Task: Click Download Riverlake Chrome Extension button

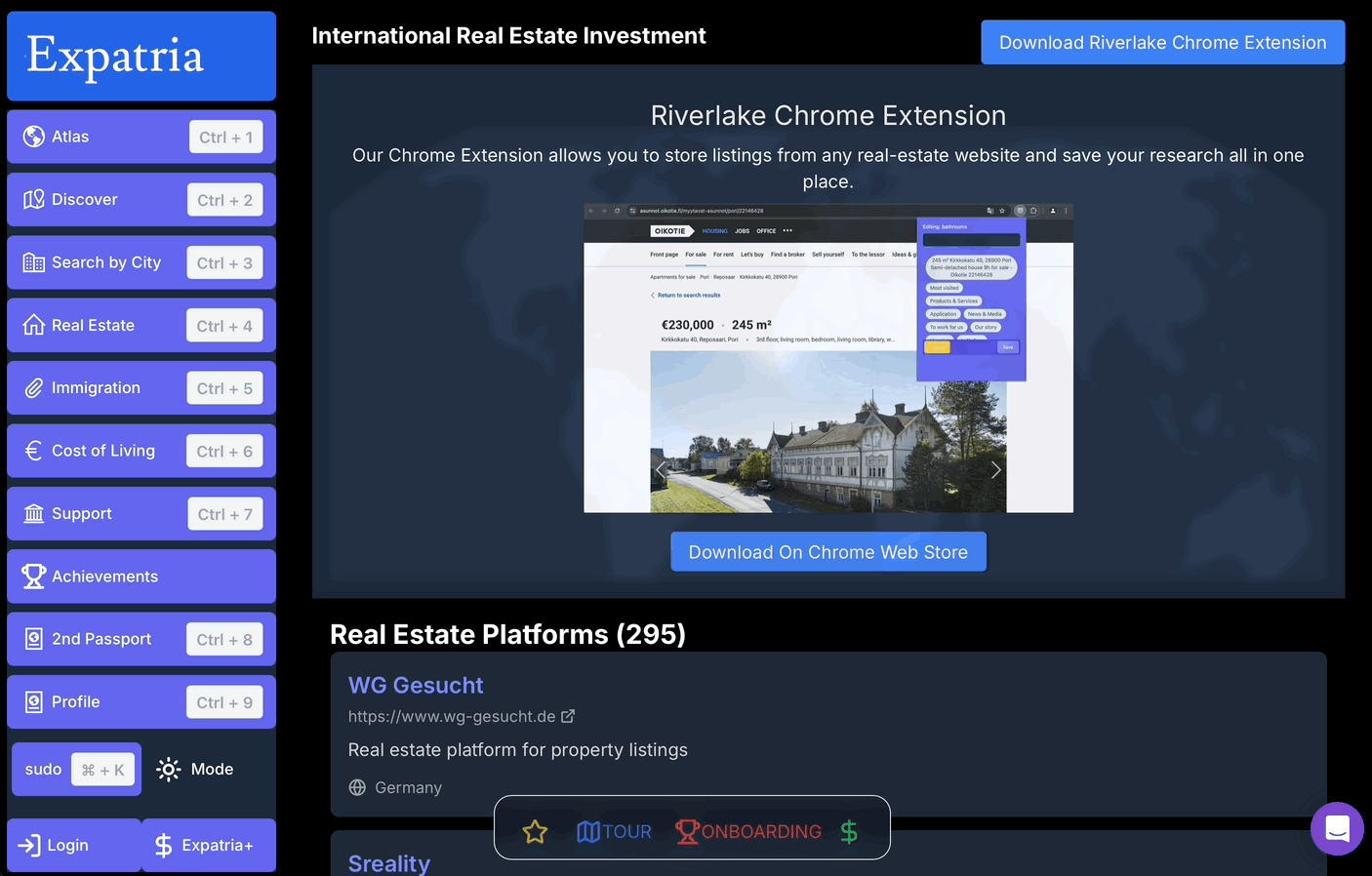Action: pos(1162,43)
